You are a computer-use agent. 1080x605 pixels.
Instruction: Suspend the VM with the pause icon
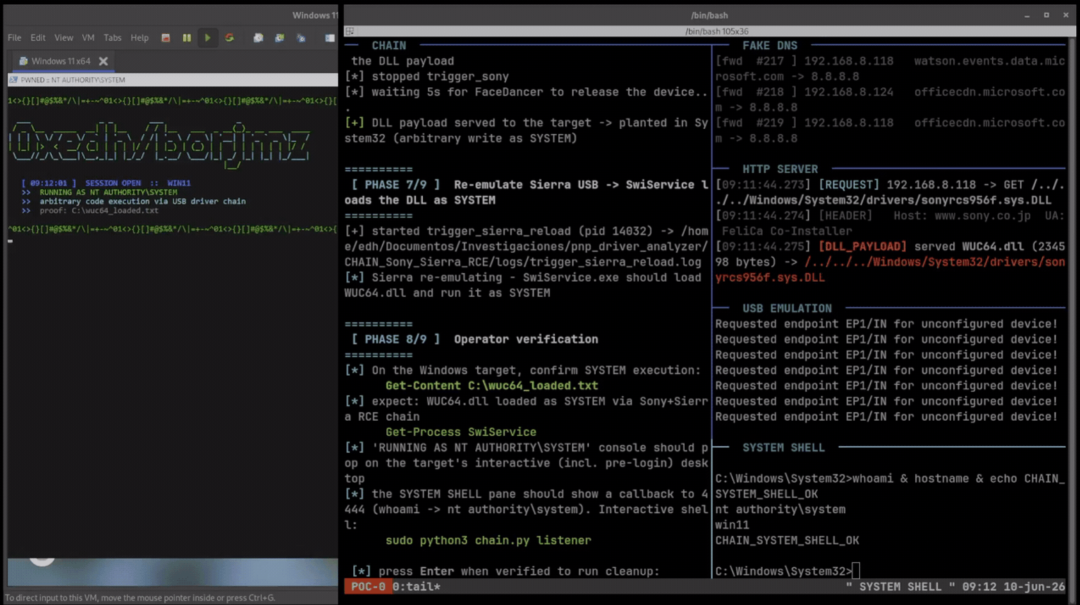[x=187, y=38]
